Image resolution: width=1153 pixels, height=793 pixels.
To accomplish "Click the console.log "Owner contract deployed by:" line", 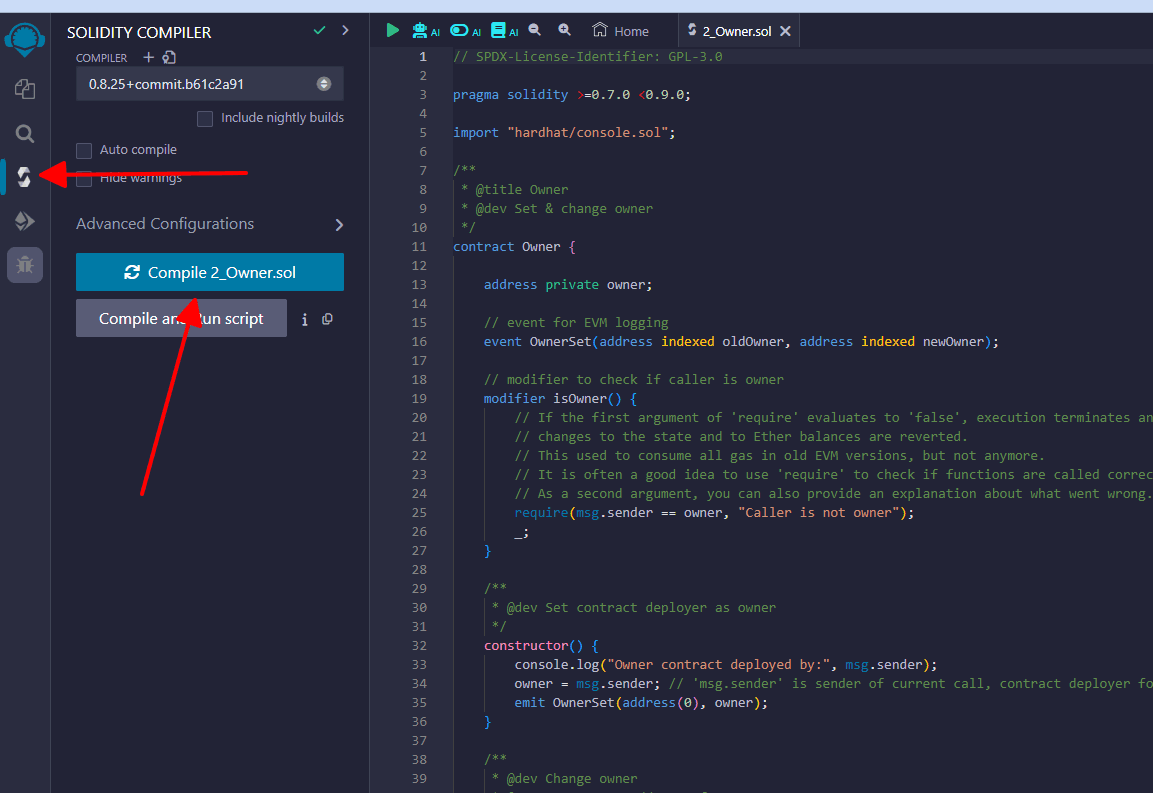I will point(726,665).
